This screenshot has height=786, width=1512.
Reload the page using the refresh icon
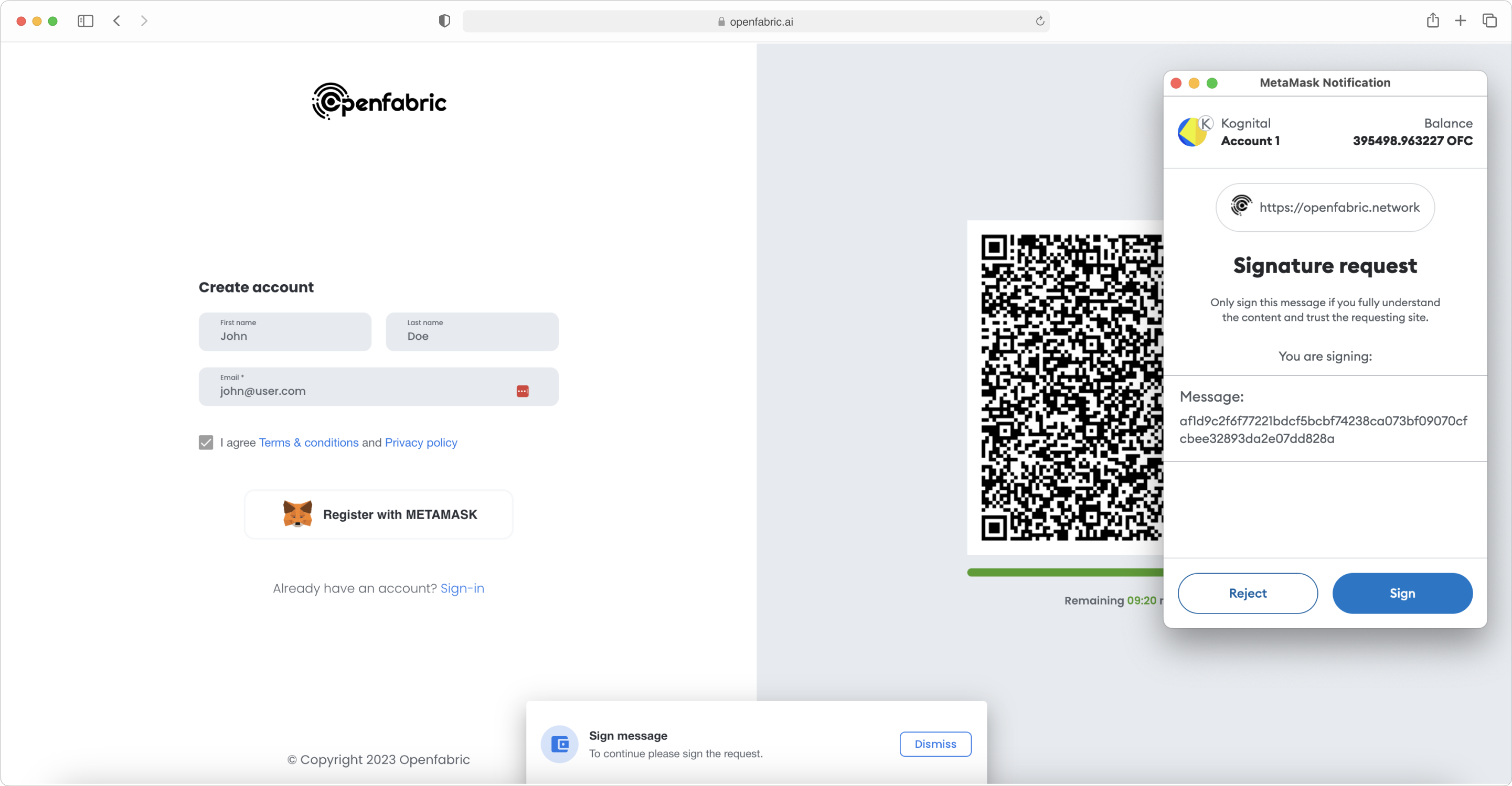1039,21
